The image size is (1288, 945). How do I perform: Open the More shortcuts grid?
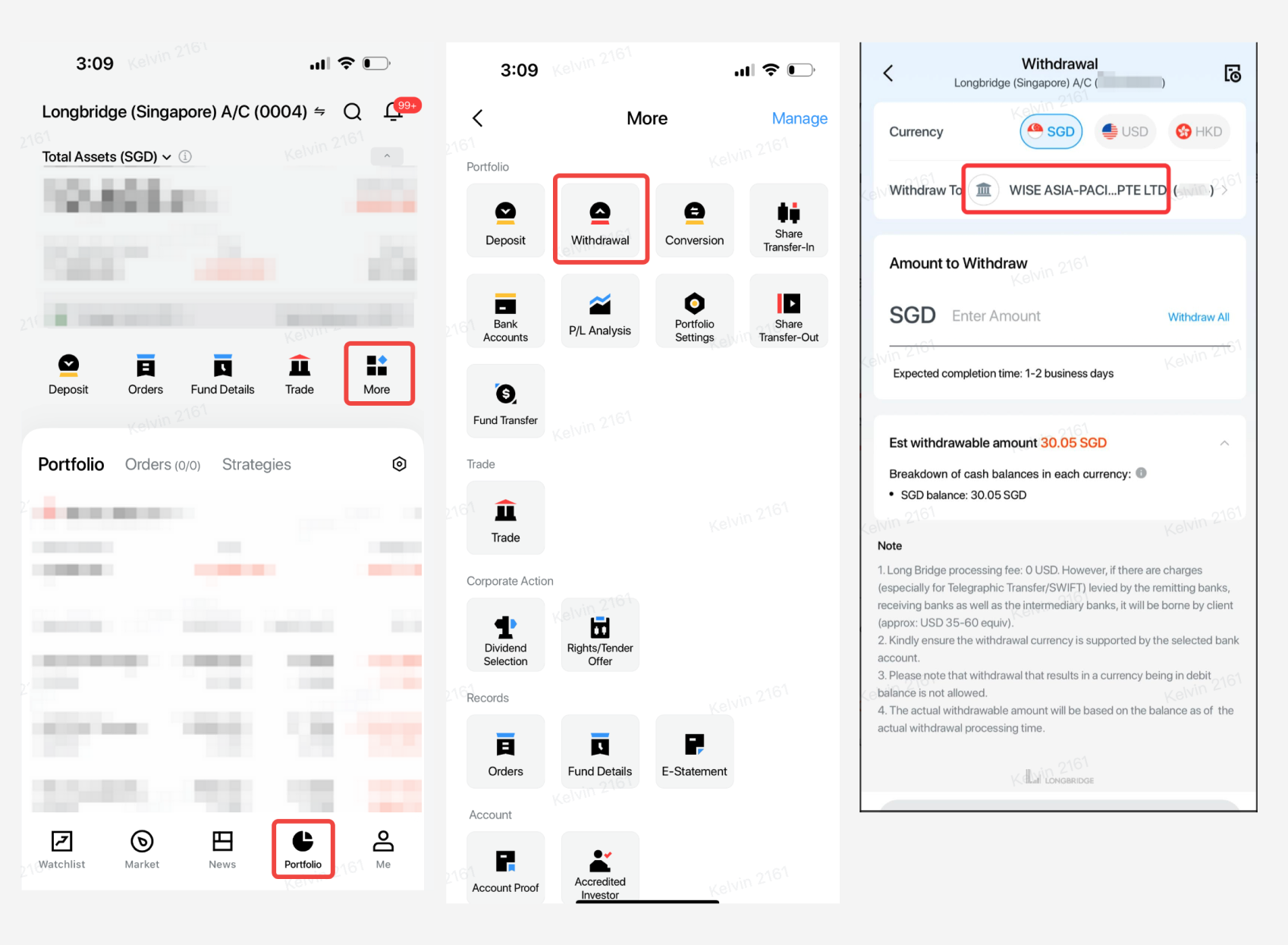tap(377, 374)
